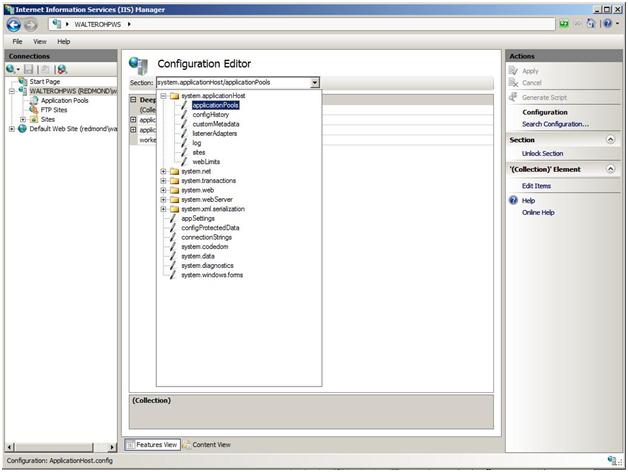Select webLimits in section tree
This screenshot has width=628, height=472.
(206, 162)
